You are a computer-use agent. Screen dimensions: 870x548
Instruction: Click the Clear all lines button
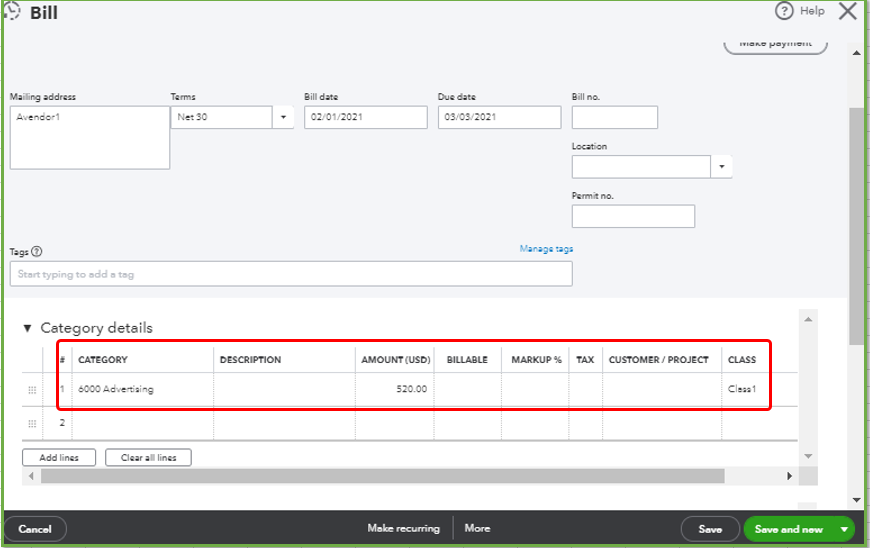tap(148, 458)
